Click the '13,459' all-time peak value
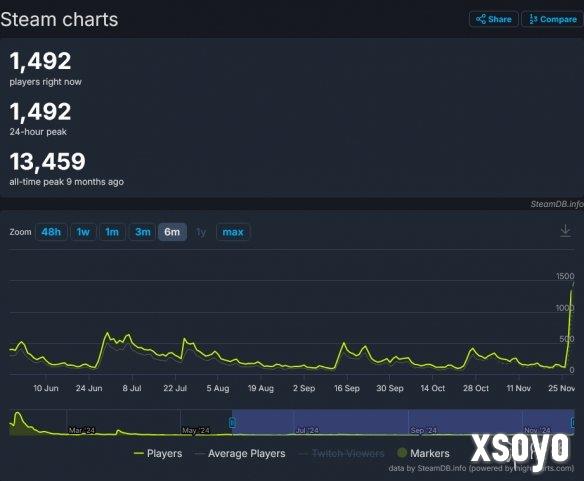 click(48, 161)
